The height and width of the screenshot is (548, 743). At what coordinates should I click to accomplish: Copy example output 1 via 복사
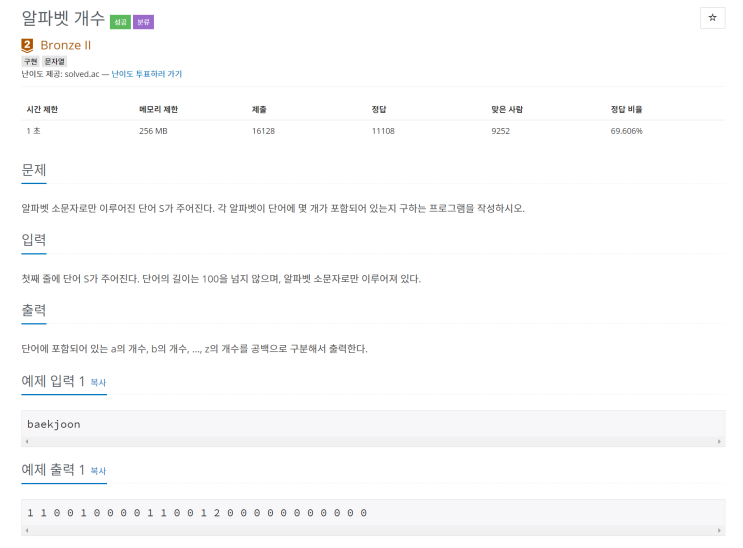pos(98,471)
